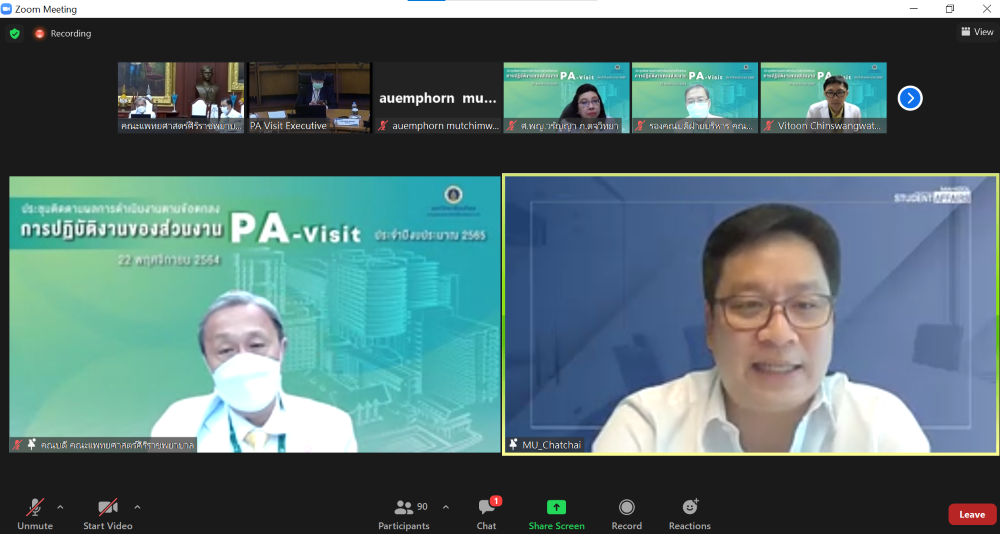Click the Zoom Meeting title bar icon
This screenshot has height=534, width=1000.
(x=6, y=8)
